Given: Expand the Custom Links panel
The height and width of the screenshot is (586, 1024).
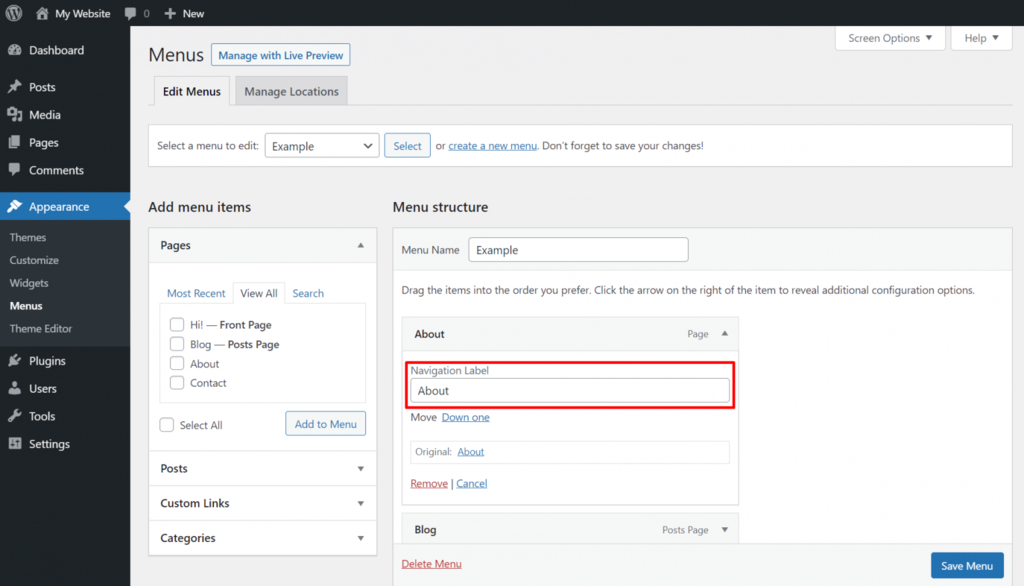Looking at the screenshot, I should click(263, 503).
